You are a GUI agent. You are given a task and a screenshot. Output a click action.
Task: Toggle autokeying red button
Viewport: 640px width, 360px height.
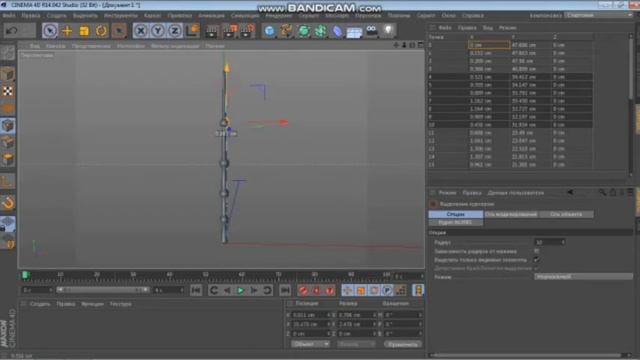pos(316,290)
